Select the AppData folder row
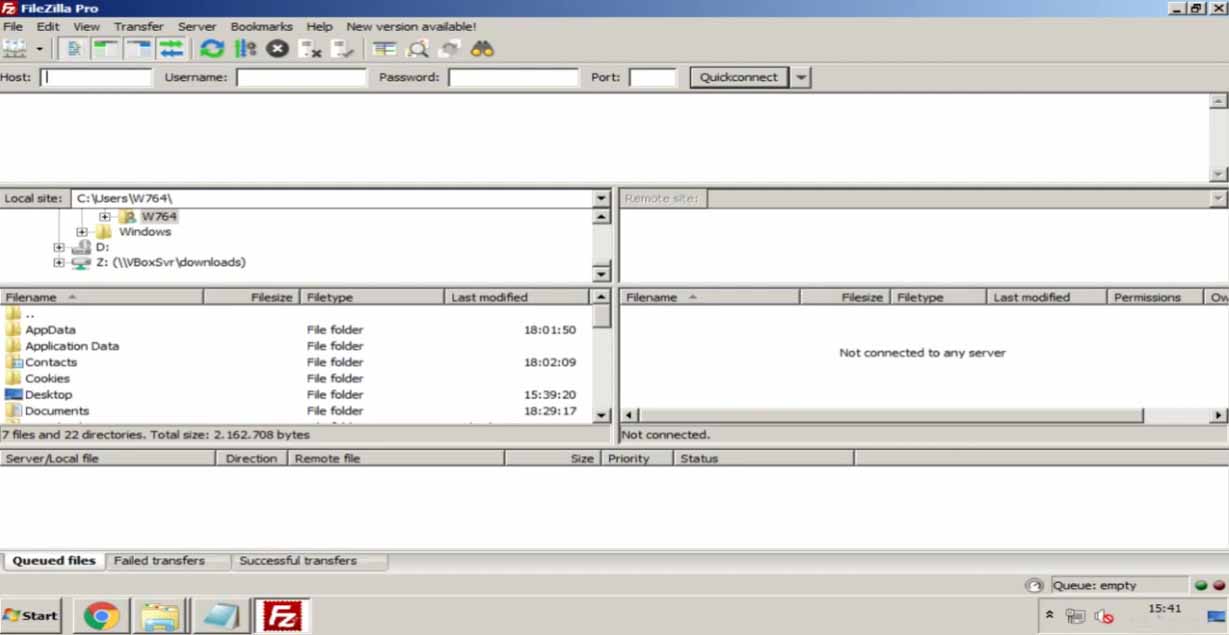This screenshot has height=635, width=1229. [x=296, y=330]
